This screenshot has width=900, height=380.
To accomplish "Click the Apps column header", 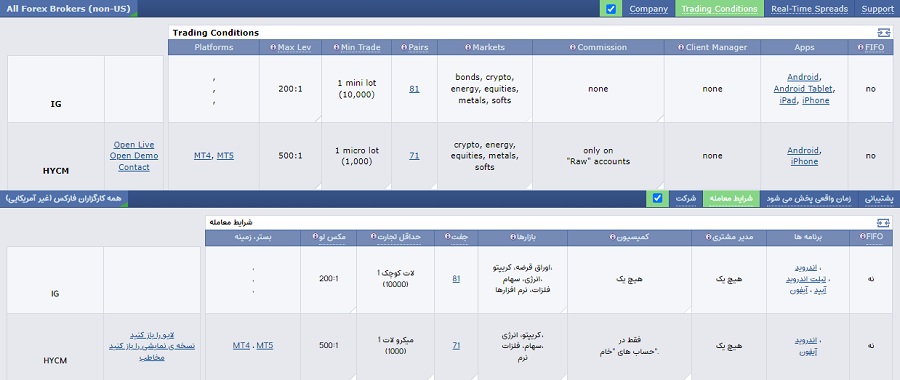I will (x=804, y=47).
